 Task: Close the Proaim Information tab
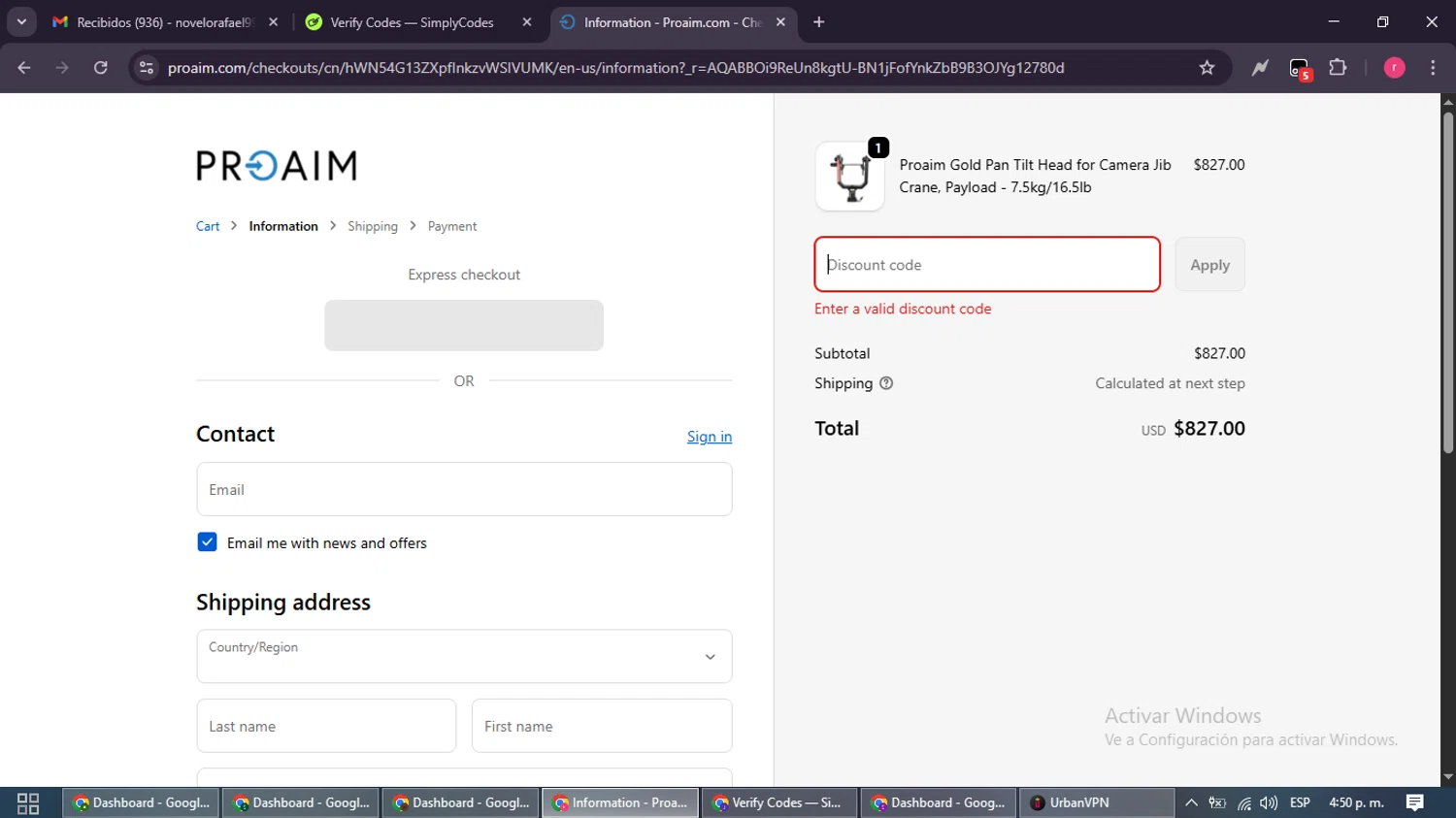(x=780, y=21)
